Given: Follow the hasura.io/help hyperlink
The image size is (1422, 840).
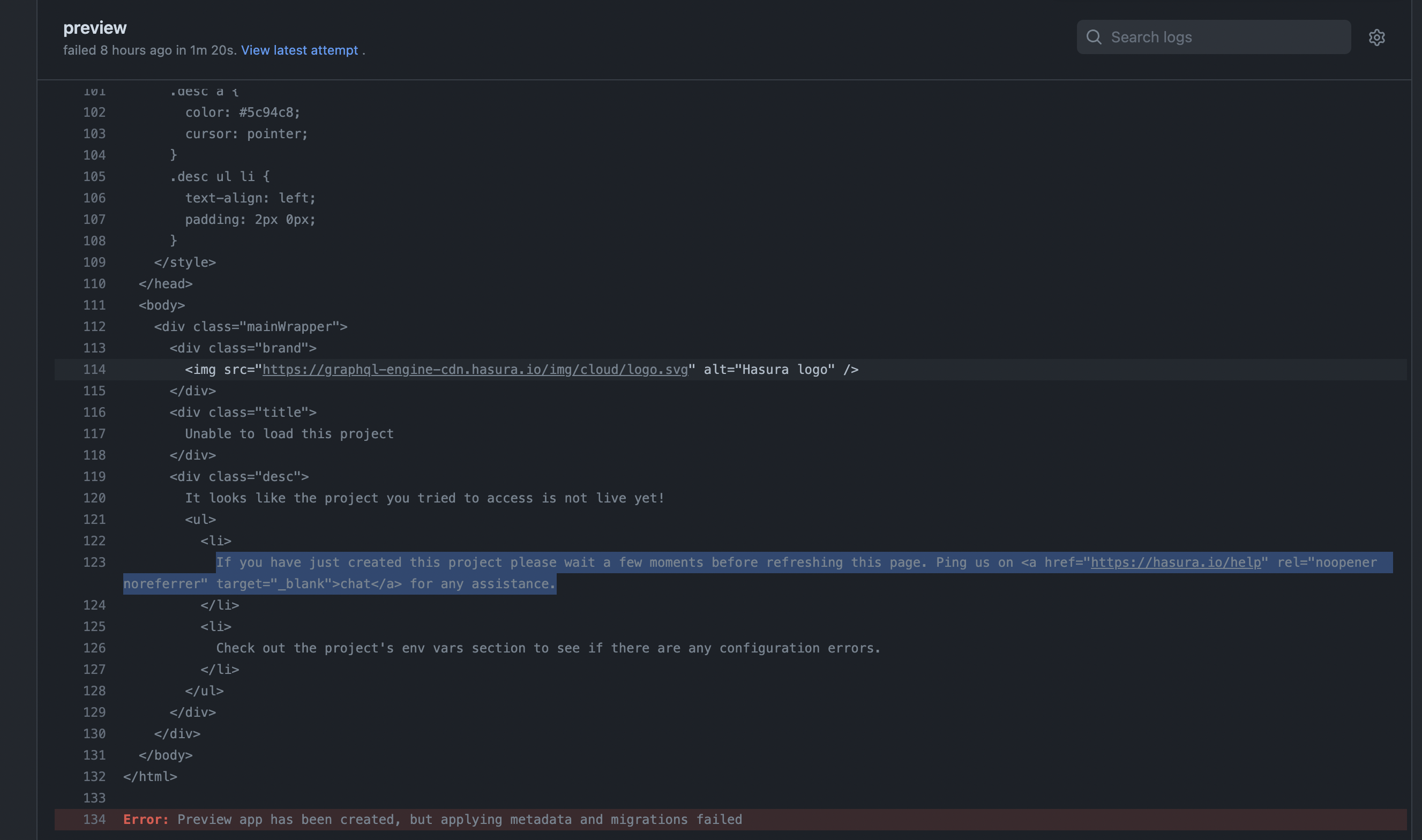Looking at the screenshot, I should pos(1175,562).
